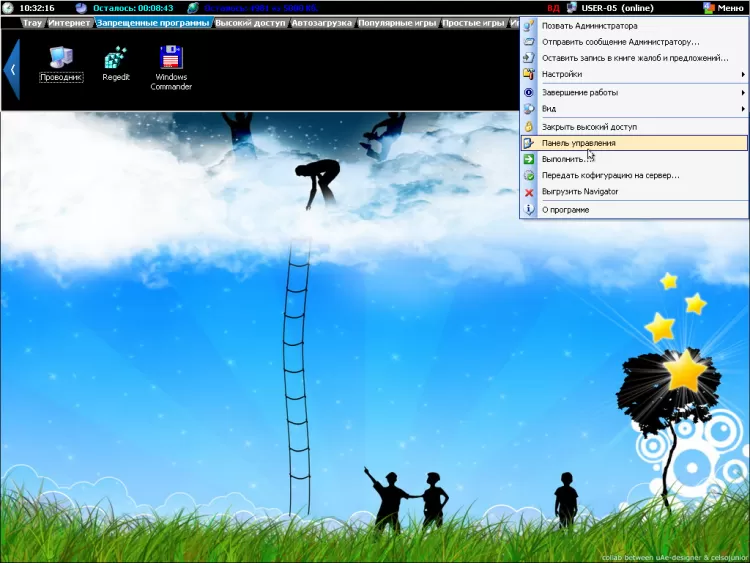Click the Вид menu icon

coord(529,109)
